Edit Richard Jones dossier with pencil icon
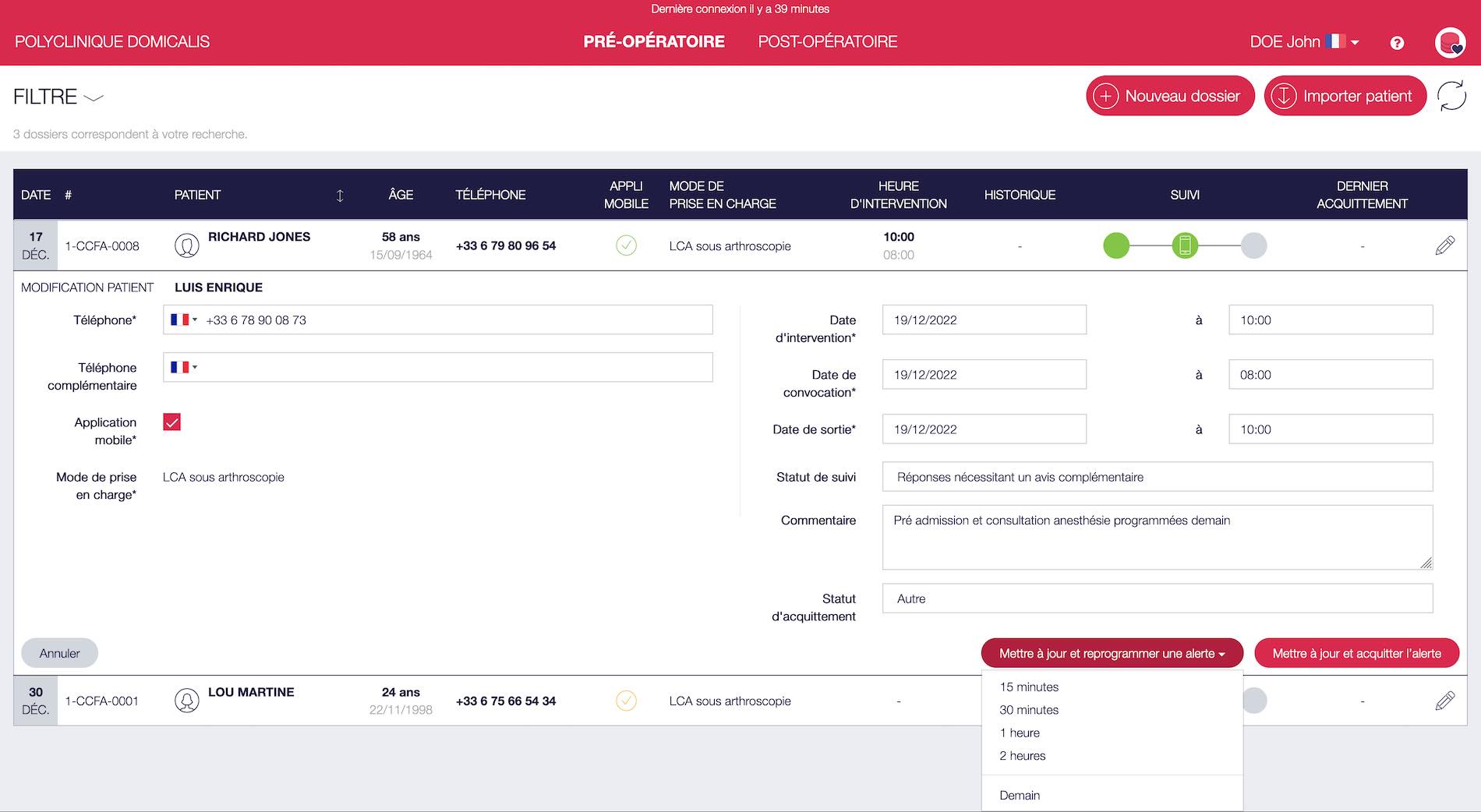 (x=1445, y=245)
